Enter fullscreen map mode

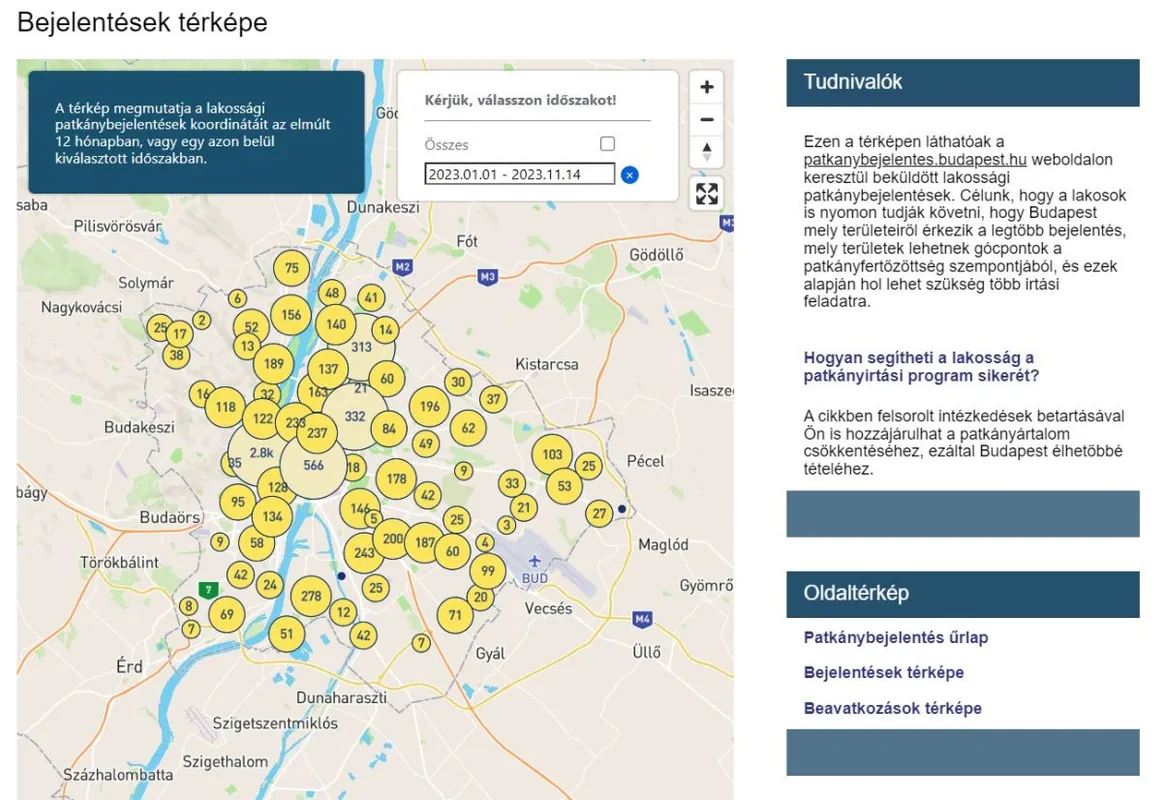coord(707,193)
